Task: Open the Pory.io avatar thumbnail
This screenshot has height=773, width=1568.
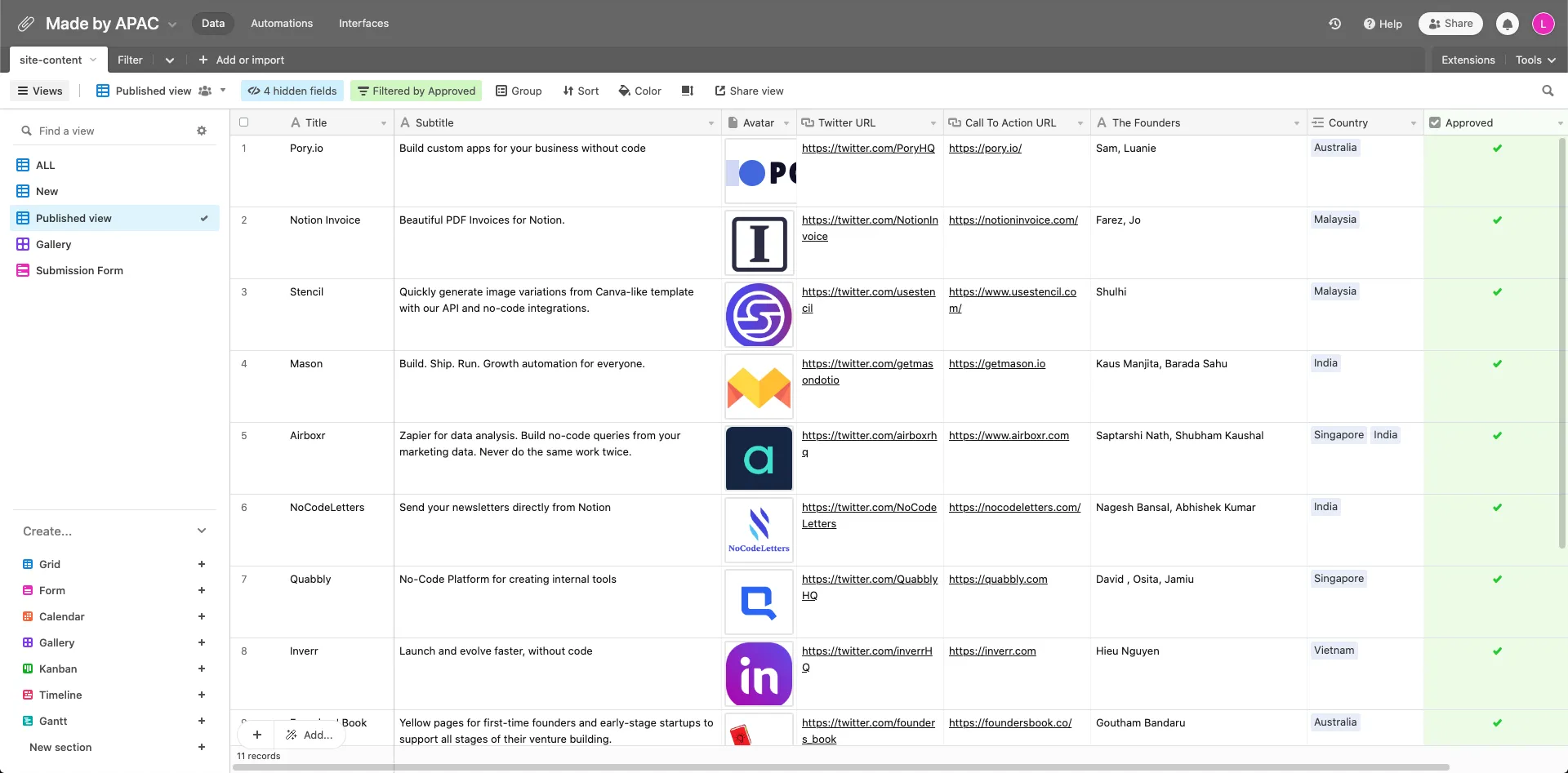Action: (x=759, y=171)
